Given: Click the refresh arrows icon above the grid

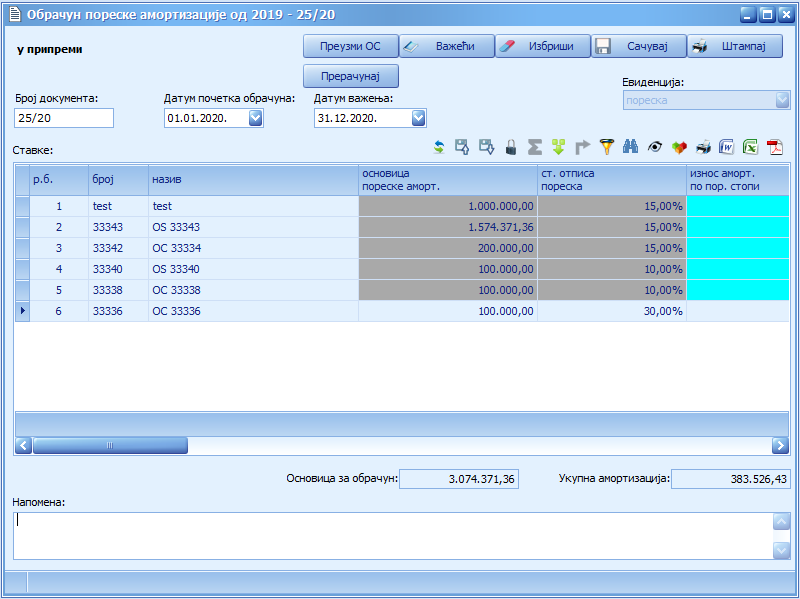Looking at the screenshot, I should click(x=439, y=147).
